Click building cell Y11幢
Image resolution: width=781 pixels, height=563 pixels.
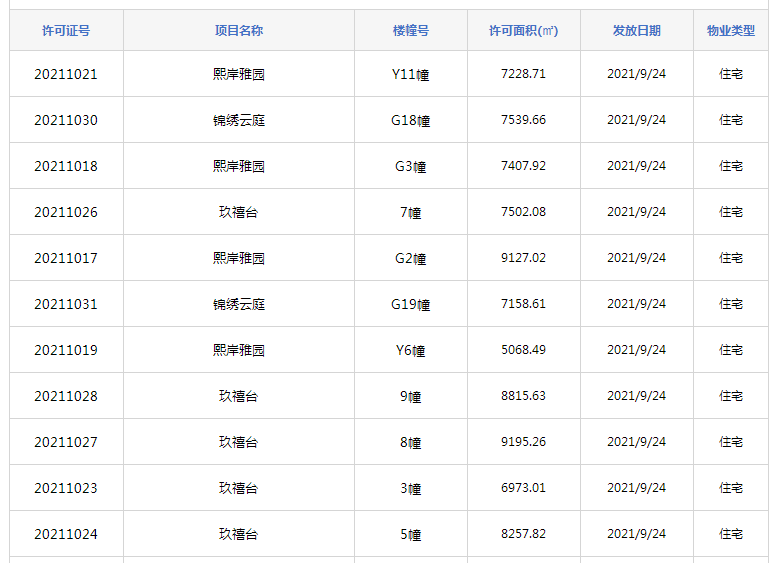(x=411, y=74)
